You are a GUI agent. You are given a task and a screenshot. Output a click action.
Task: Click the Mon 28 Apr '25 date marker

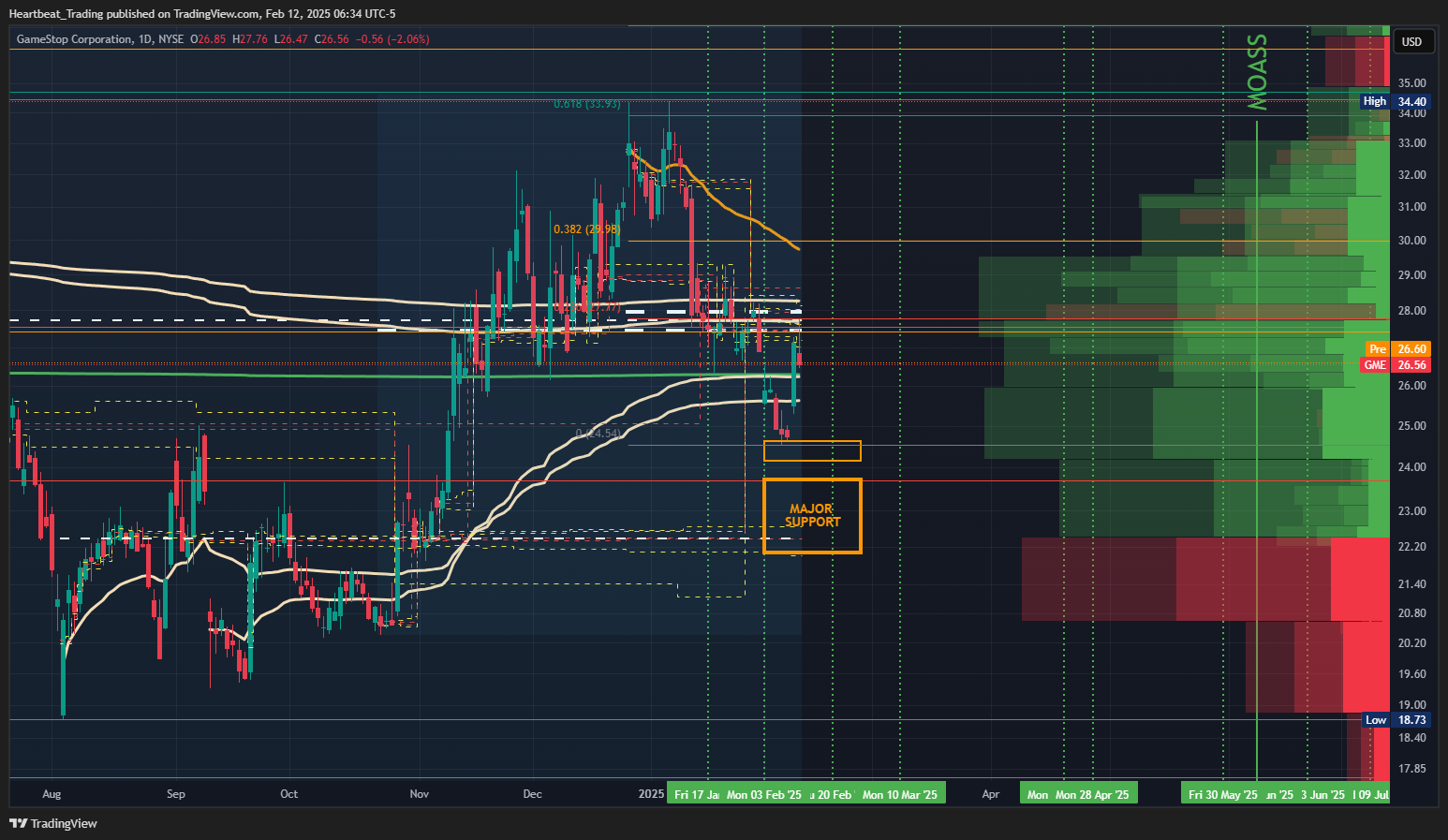click(x=1093, y=794)
